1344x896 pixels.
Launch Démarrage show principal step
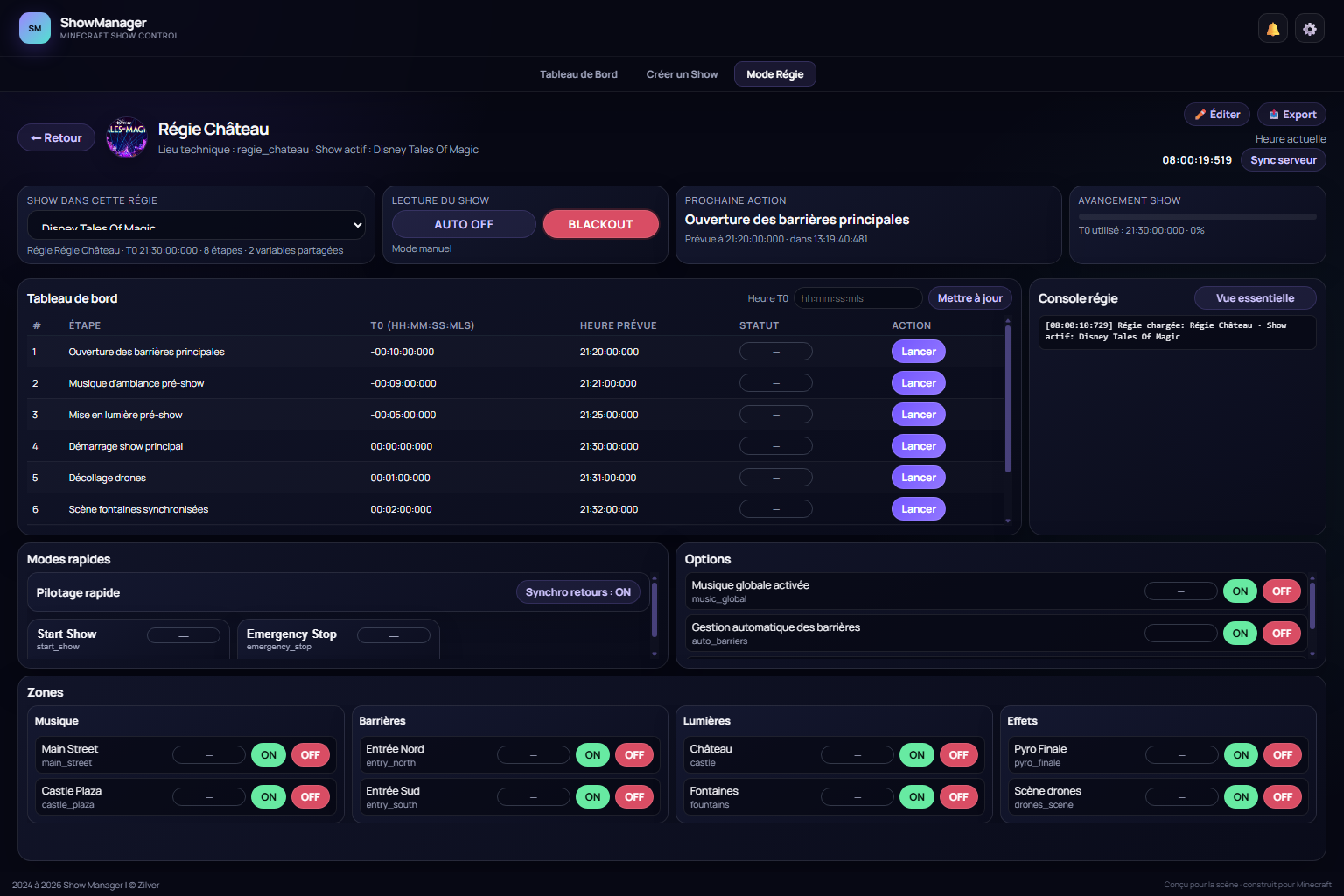tap(918, 446)
